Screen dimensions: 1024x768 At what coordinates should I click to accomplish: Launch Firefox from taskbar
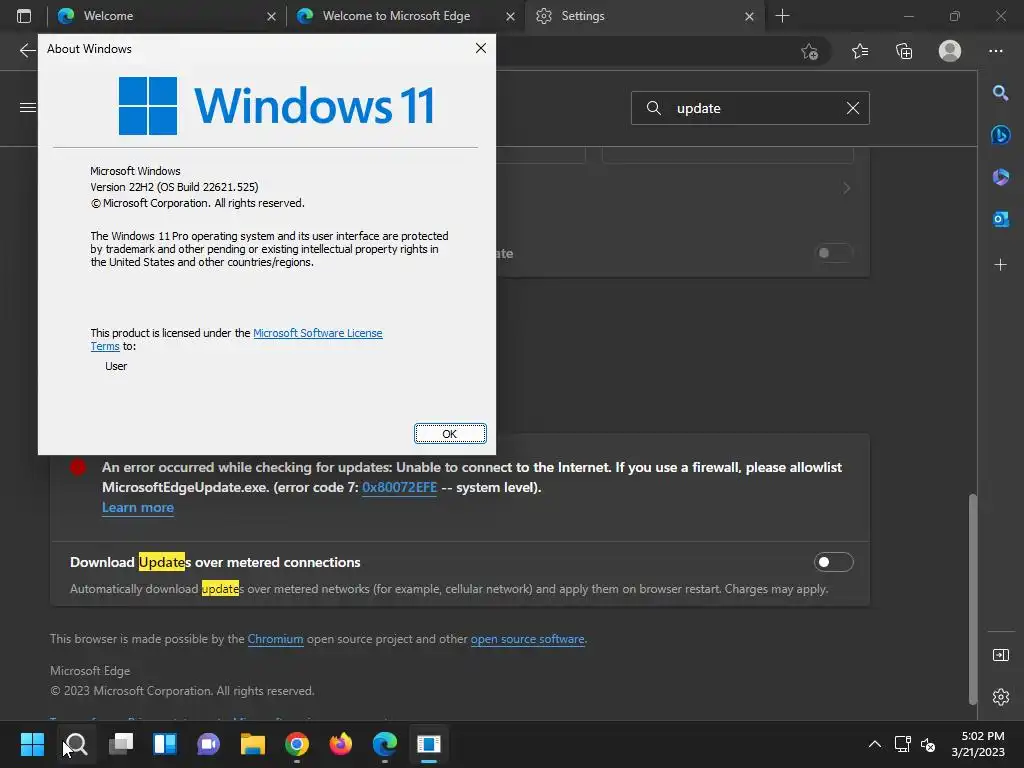(x=341, y=744)
